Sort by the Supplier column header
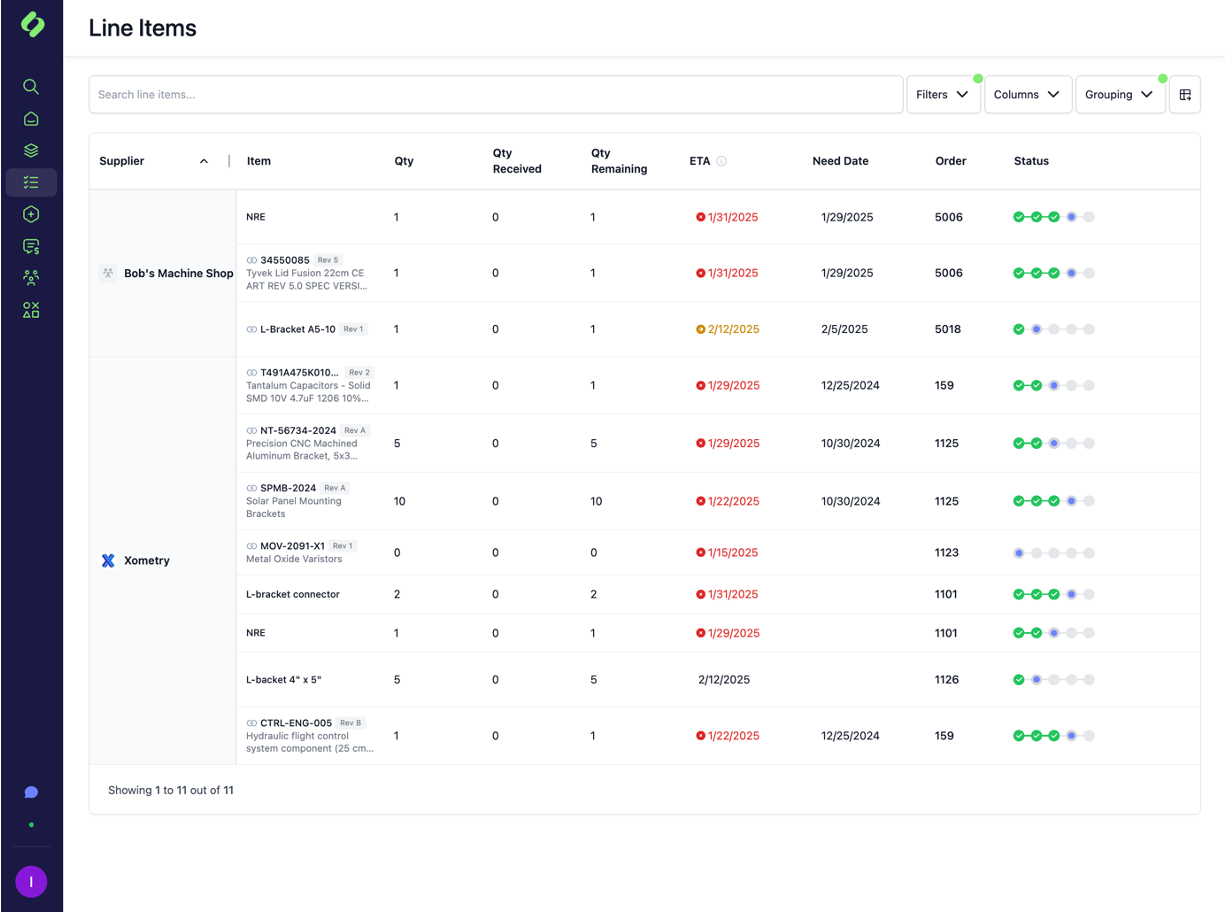The image size is (1226, 912). (122, 161)
